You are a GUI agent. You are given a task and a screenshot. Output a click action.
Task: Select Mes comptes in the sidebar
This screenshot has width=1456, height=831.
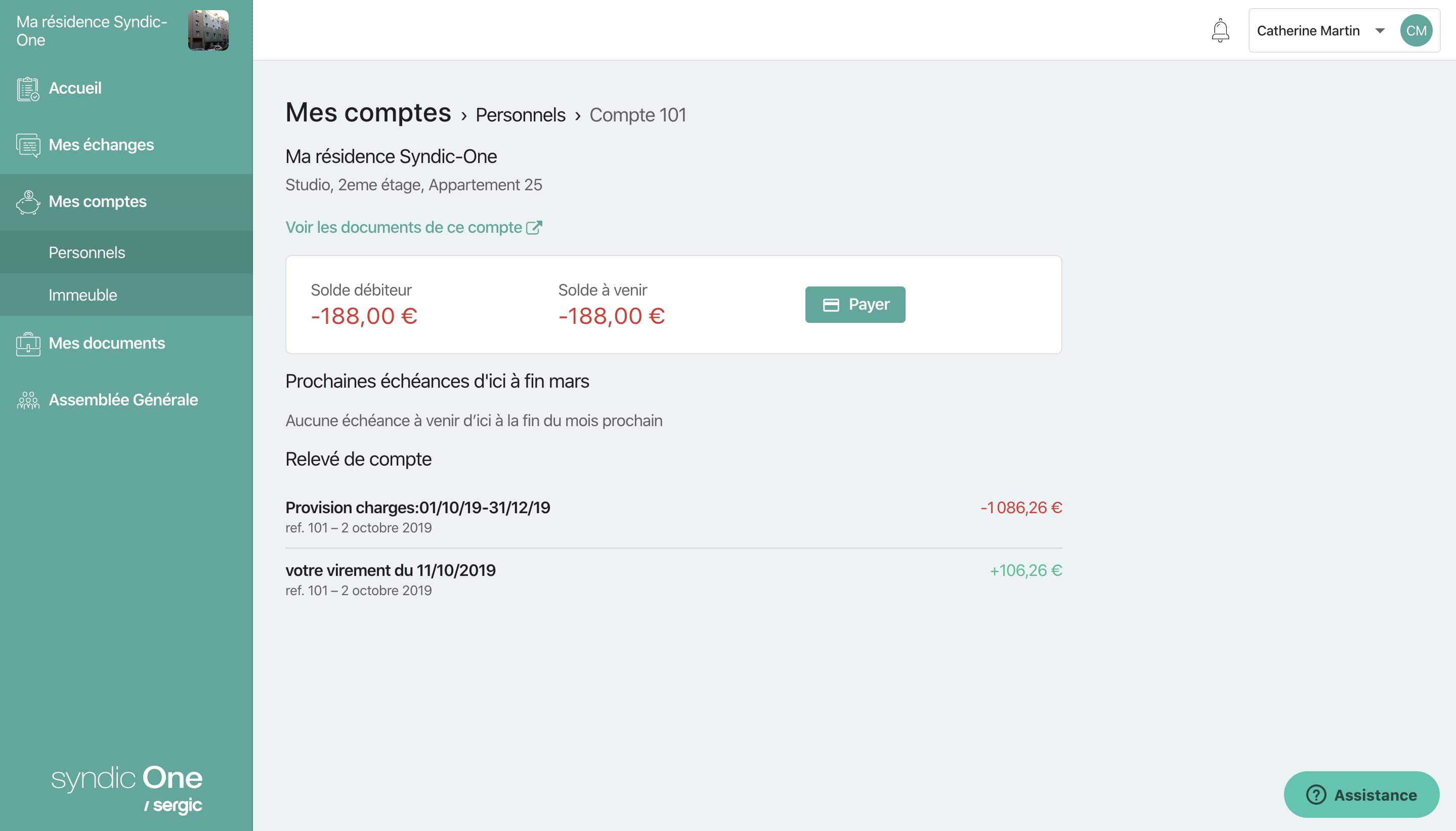point(126,202)
